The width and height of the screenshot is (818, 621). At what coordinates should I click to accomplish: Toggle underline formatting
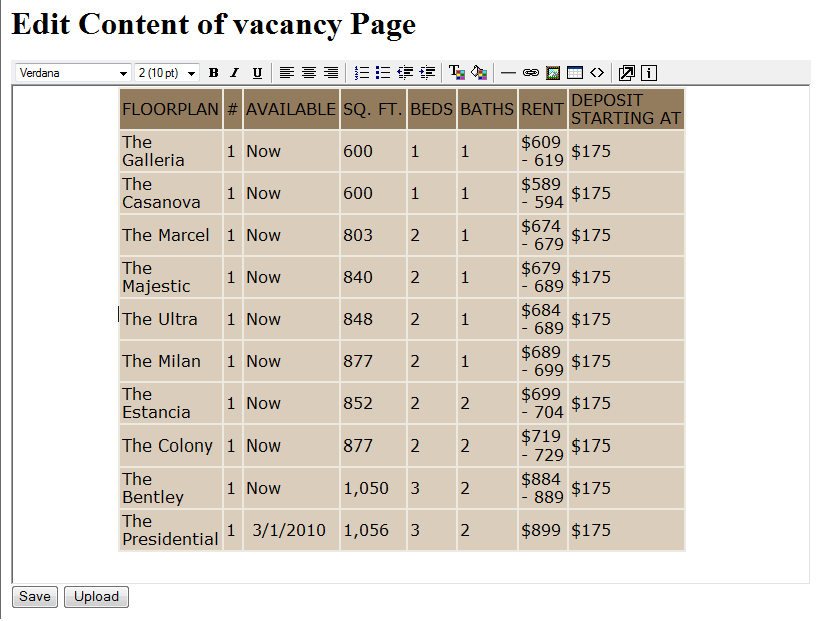coord(257,73)
